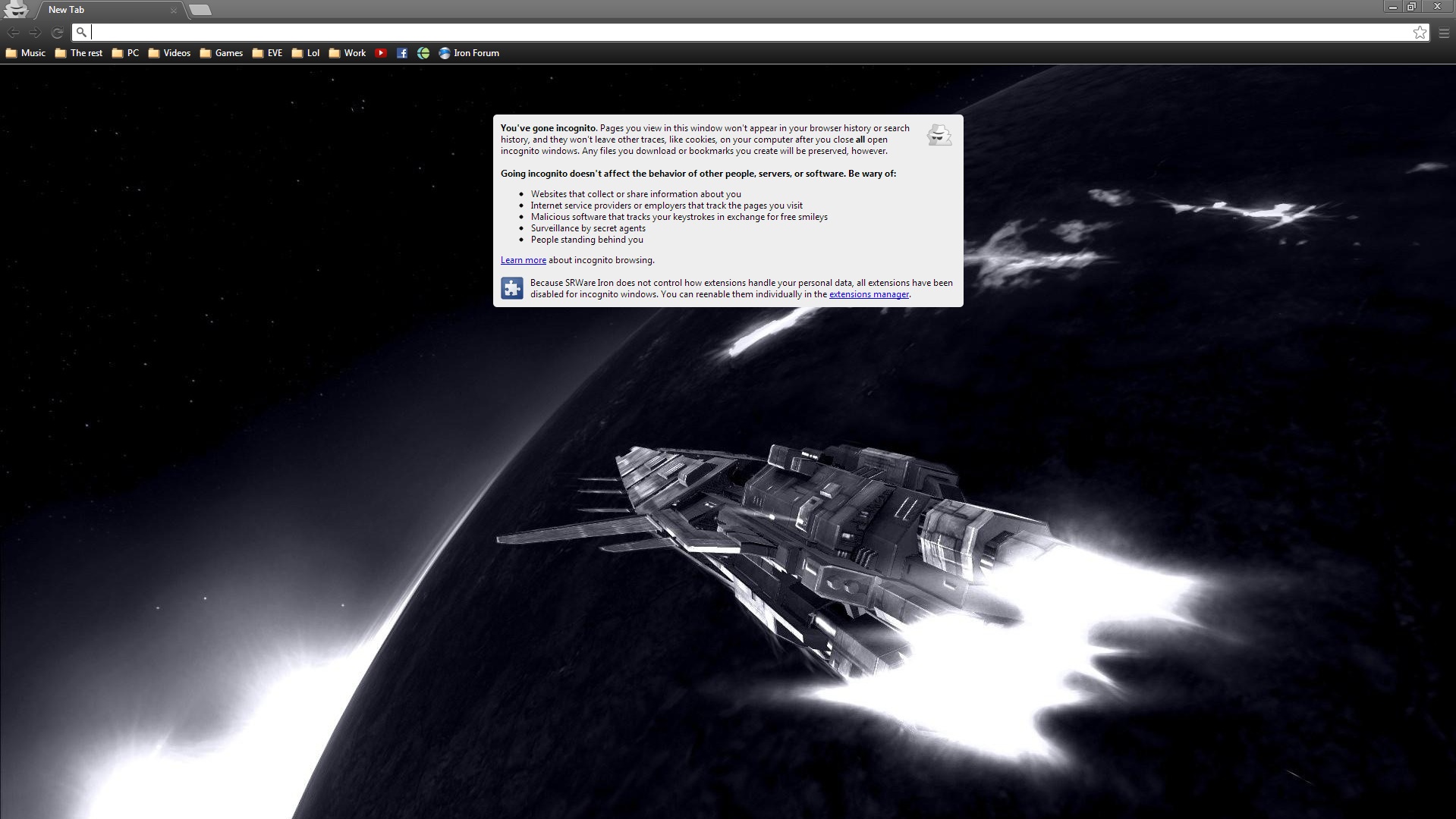This screenshot has height=819, width=1456.
Task: Follow the Learn more link
Action: click(523, 260)
